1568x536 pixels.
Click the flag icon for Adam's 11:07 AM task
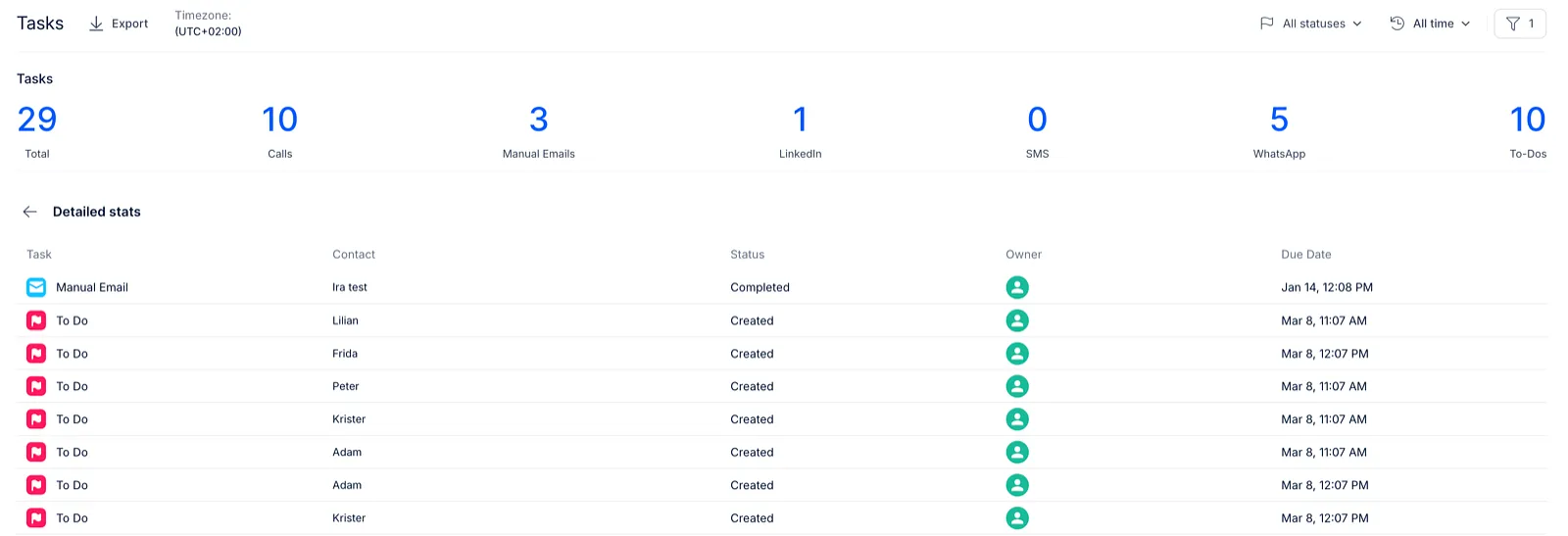36,453
